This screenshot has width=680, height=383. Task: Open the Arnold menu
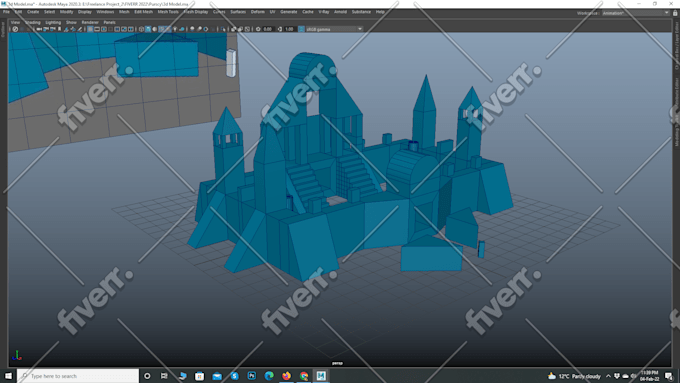(340, 12)
